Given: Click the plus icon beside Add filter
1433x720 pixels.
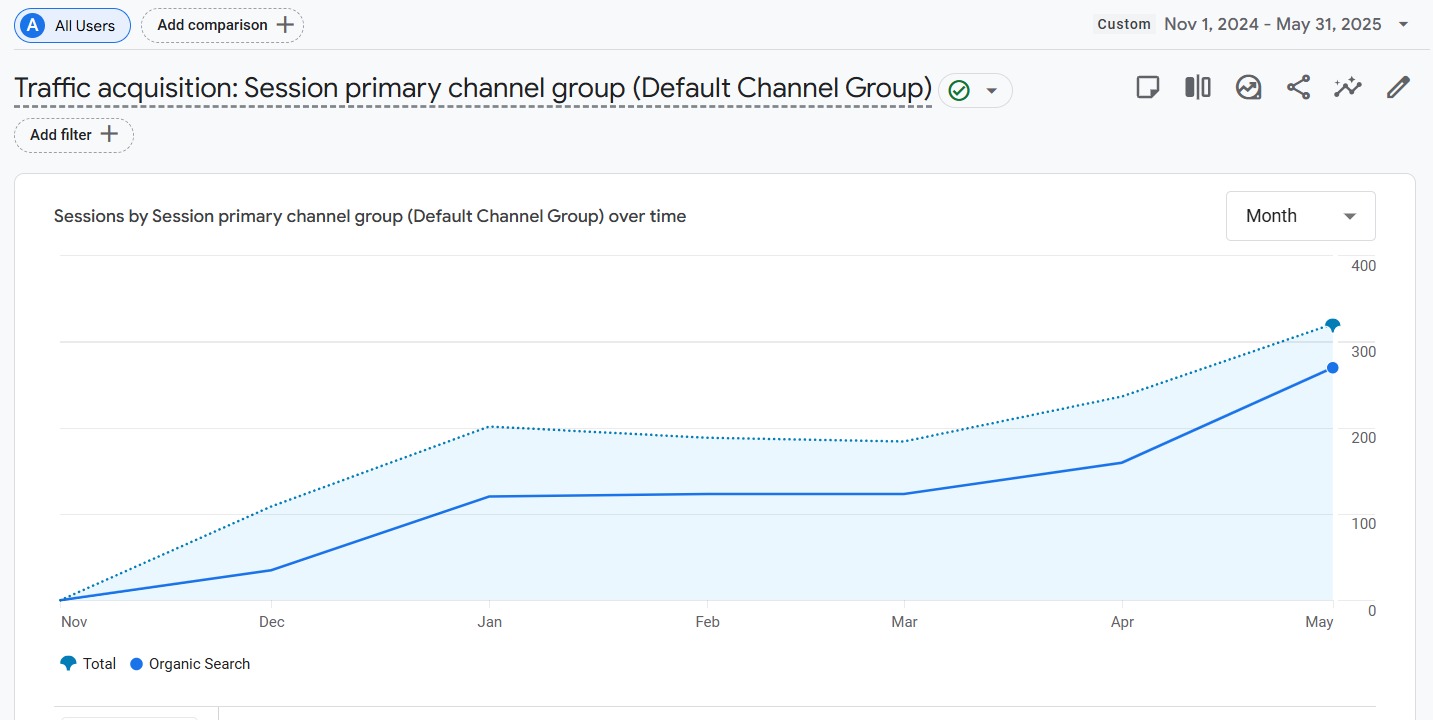Looking at the screenshot, I should [110, 134].
